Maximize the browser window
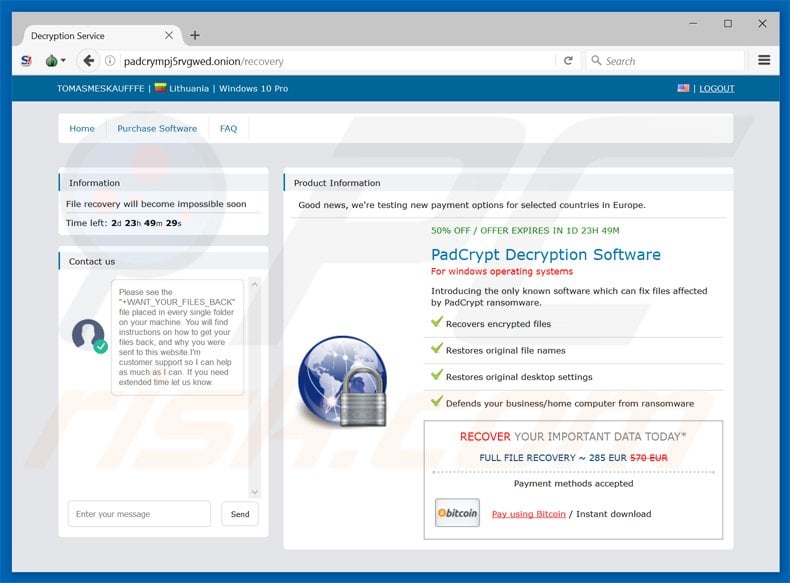790x583 pixels. 728,23
